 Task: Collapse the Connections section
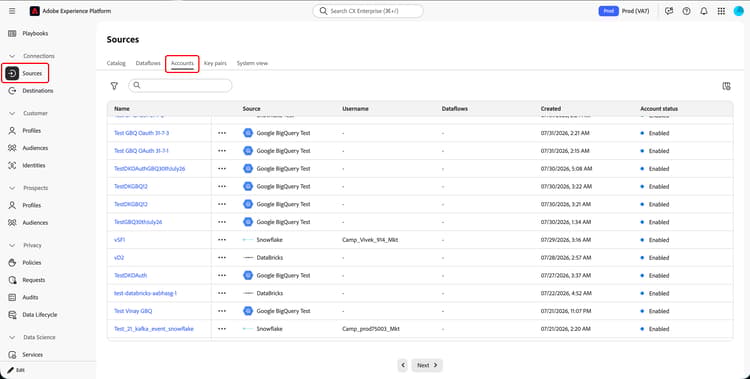click(x=12, y=56)
